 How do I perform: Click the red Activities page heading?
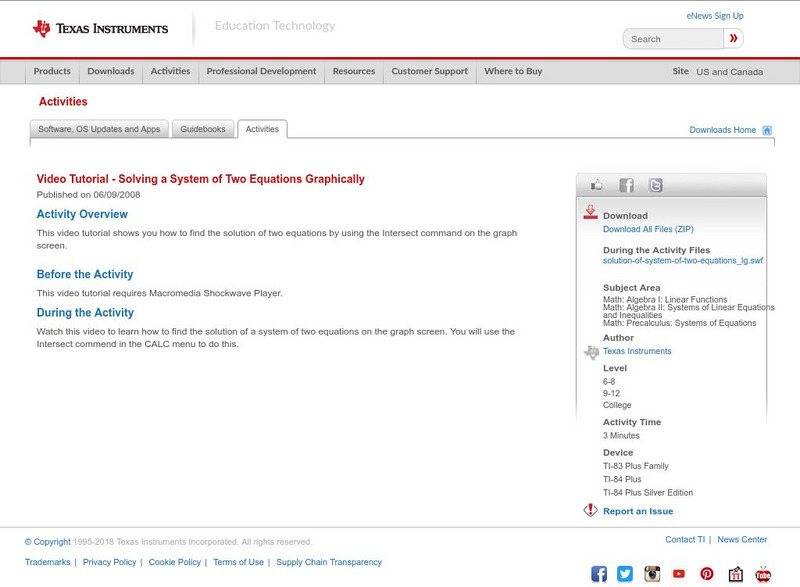[x=63, y=101]
